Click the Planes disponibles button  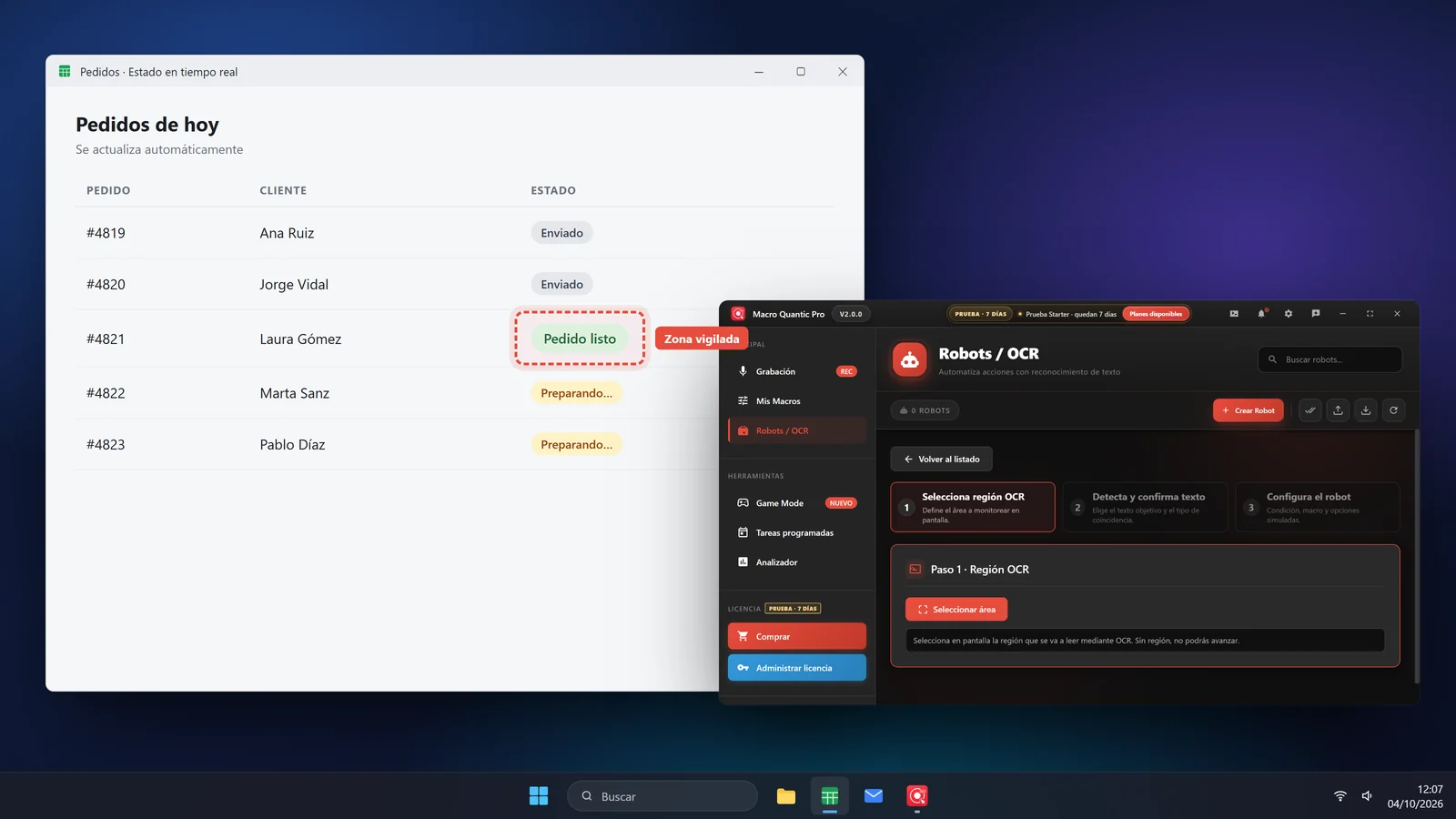pyautogui.click(x=1156, y=314)
